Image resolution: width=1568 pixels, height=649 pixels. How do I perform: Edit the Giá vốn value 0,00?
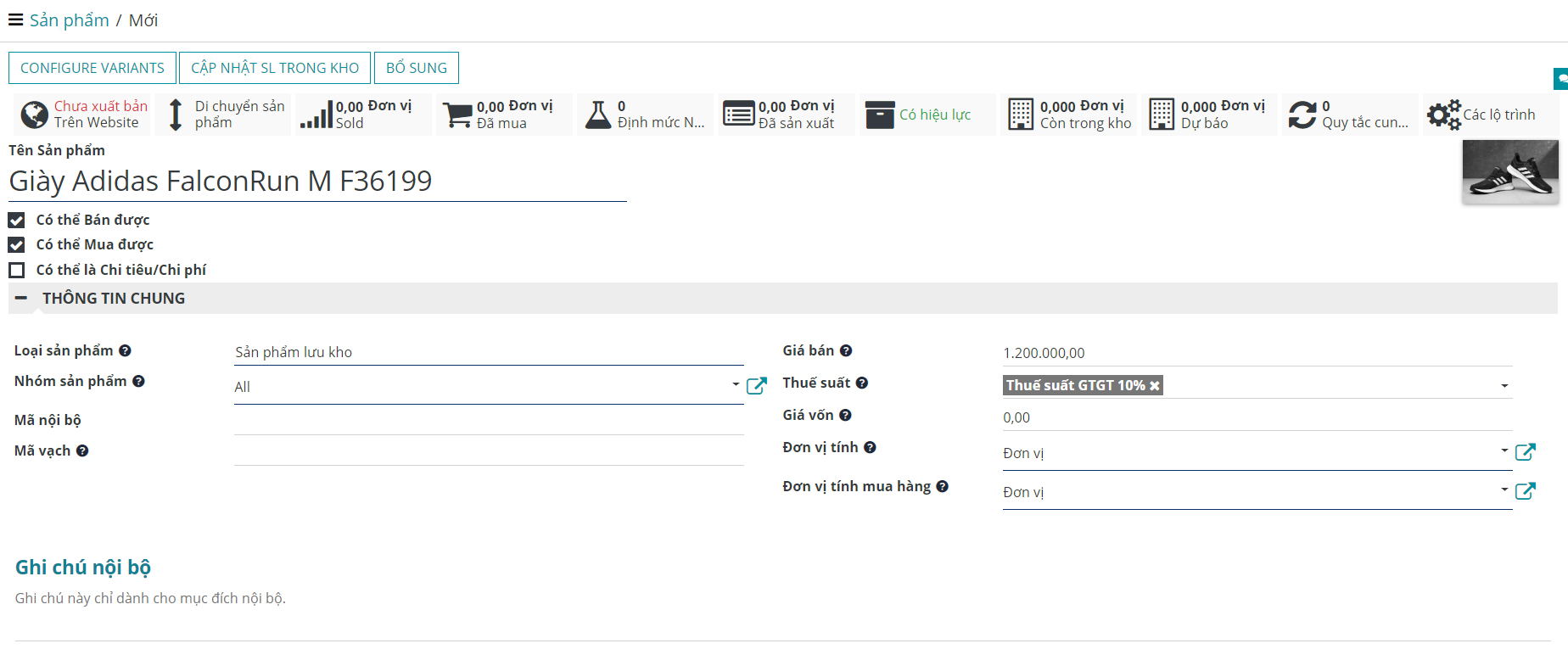[x=1257, y=417]
